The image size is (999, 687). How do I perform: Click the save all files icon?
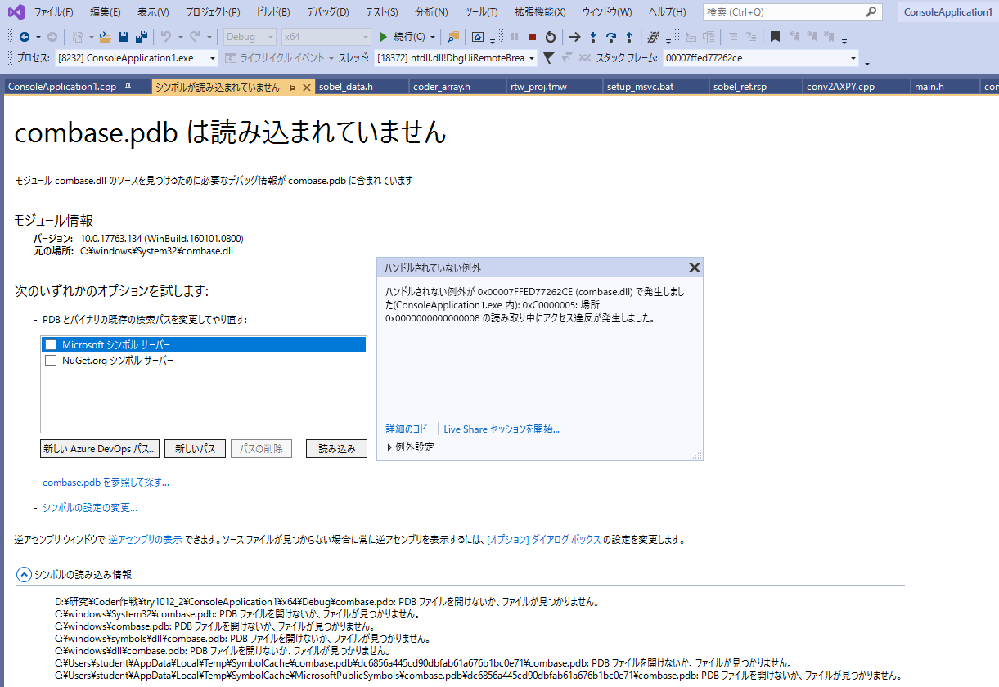click(141, 37)
